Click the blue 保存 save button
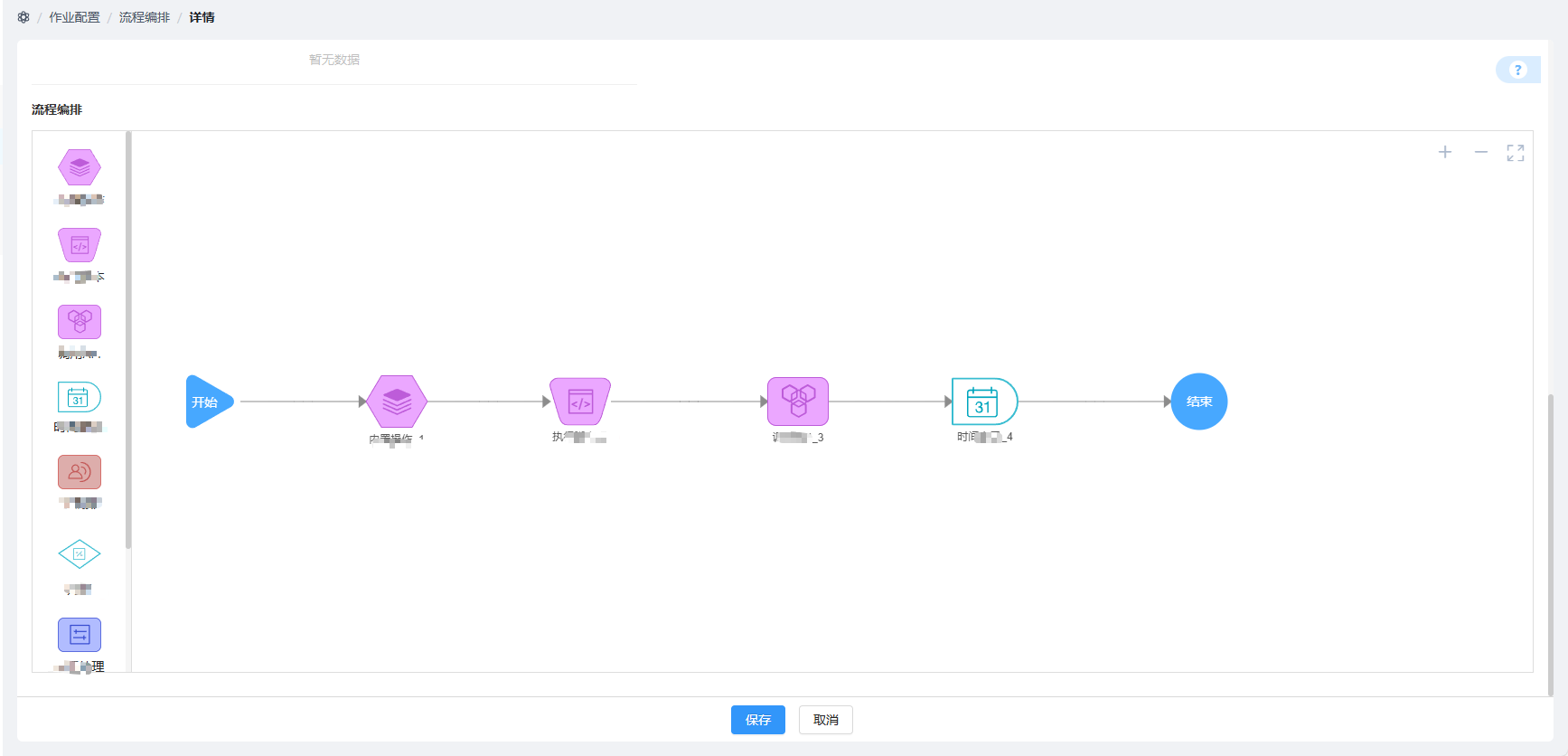The height and width of the screenshot is (756, 1568). (757, 720)
